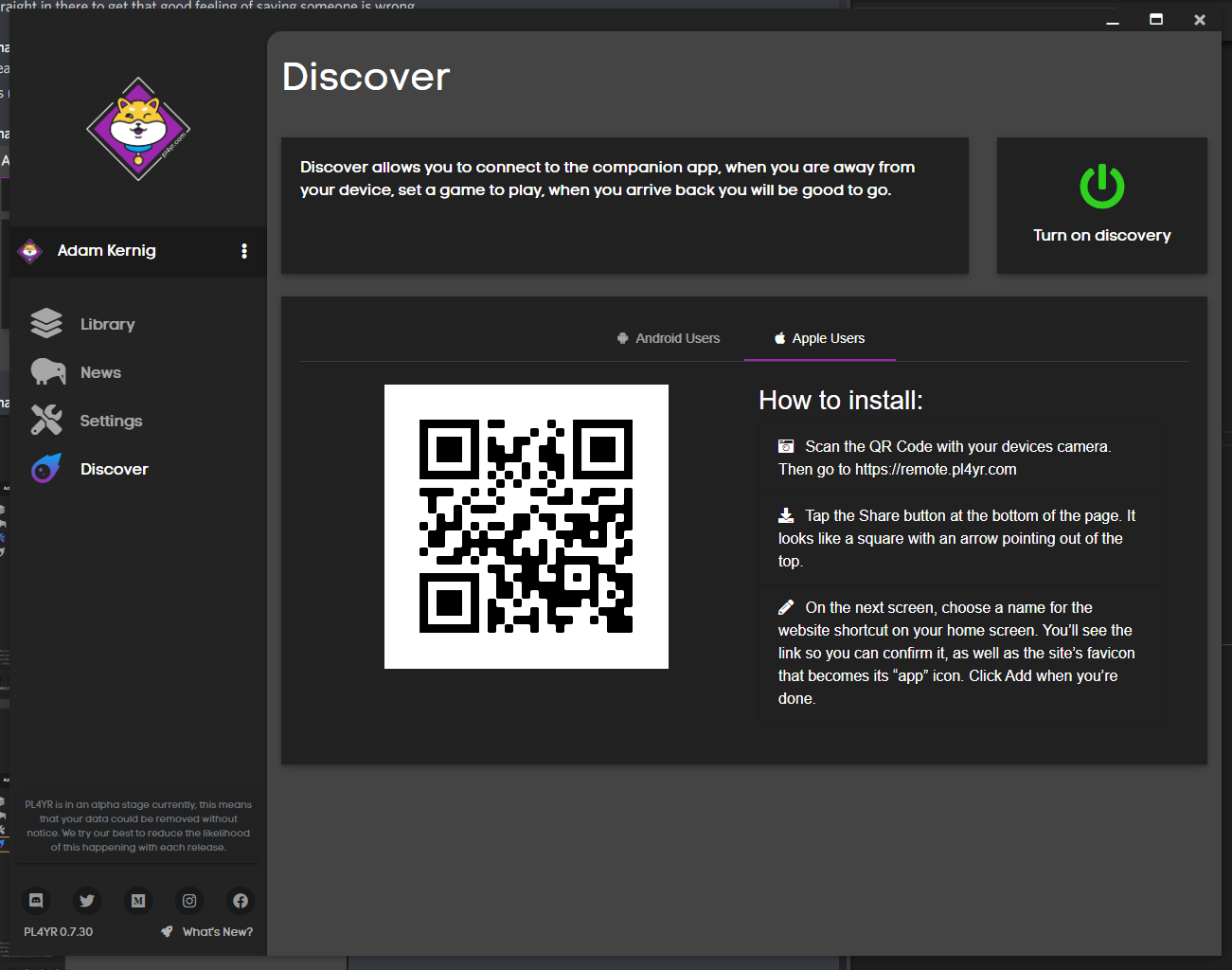Open the What's New link

pos(218,932)
